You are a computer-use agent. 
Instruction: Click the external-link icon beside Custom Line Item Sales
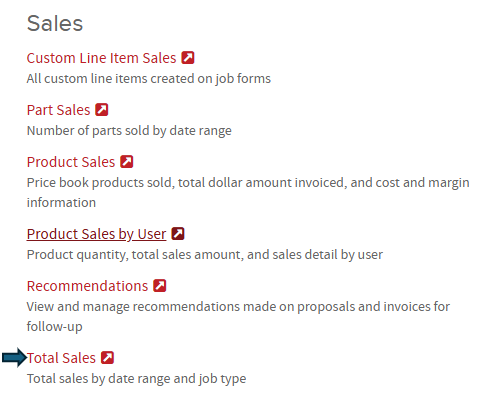188,58
